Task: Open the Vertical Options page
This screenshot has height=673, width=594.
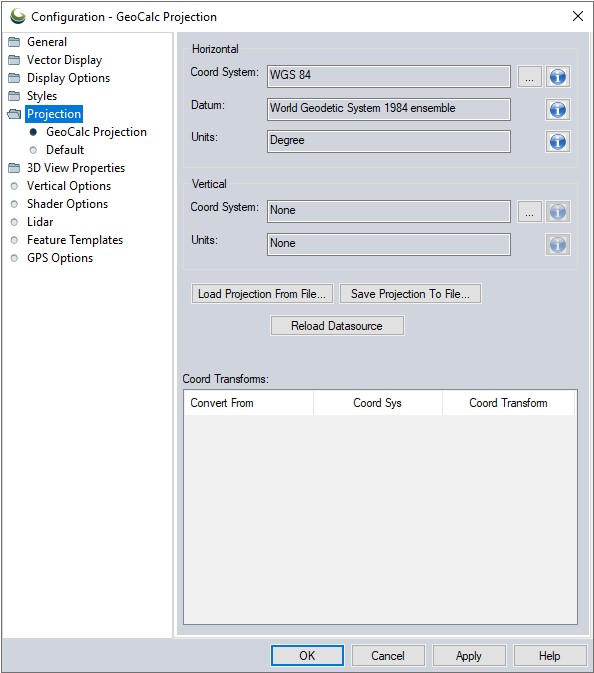Action: coord(69,186)
